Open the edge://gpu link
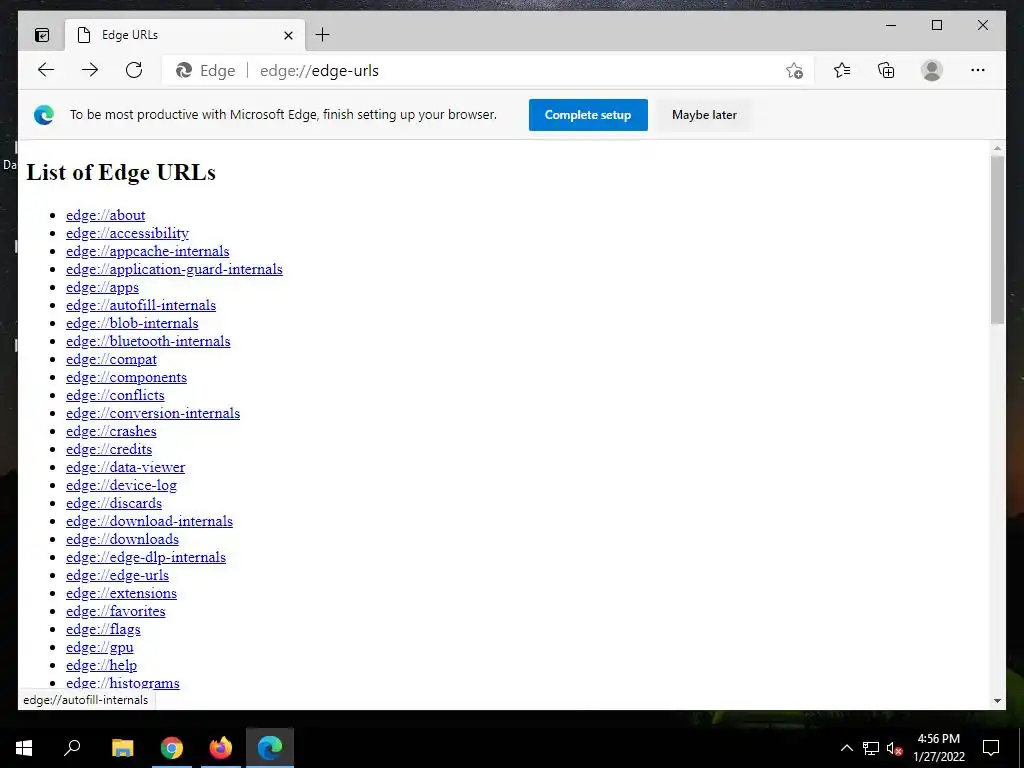 (99, 647)
